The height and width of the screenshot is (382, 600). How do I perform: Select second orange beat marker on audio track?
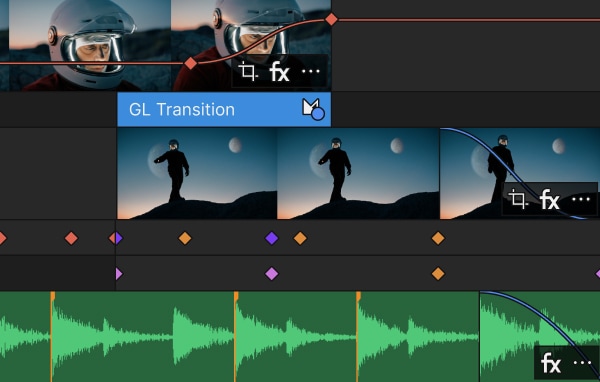236,297
